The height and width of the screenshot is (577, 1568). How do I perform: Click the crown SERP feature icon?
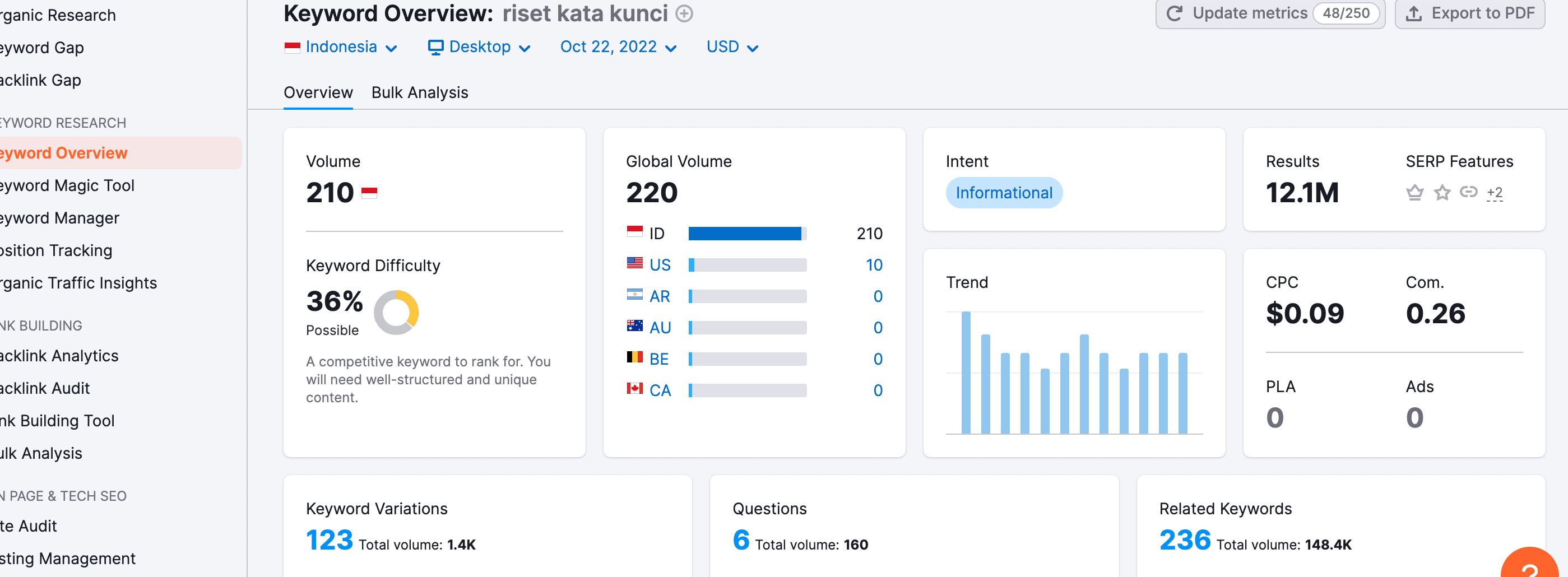[x=1414, y=193]
